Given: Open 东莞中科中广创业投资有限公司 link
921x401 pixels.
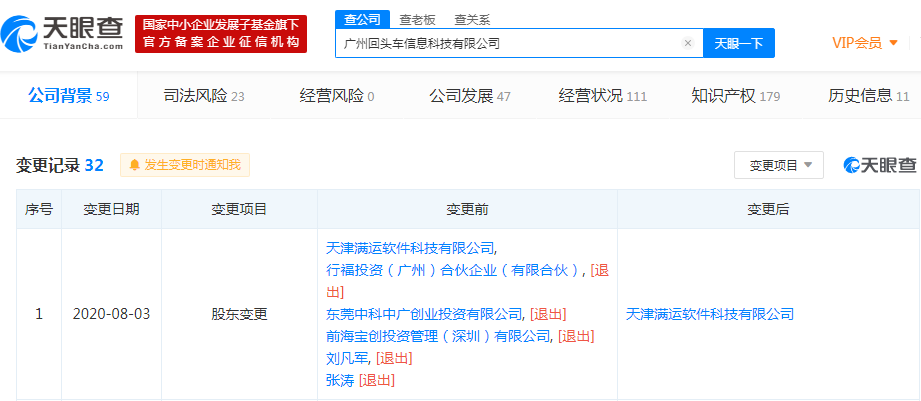Looking at the screenshot, I should coord(423,314).
